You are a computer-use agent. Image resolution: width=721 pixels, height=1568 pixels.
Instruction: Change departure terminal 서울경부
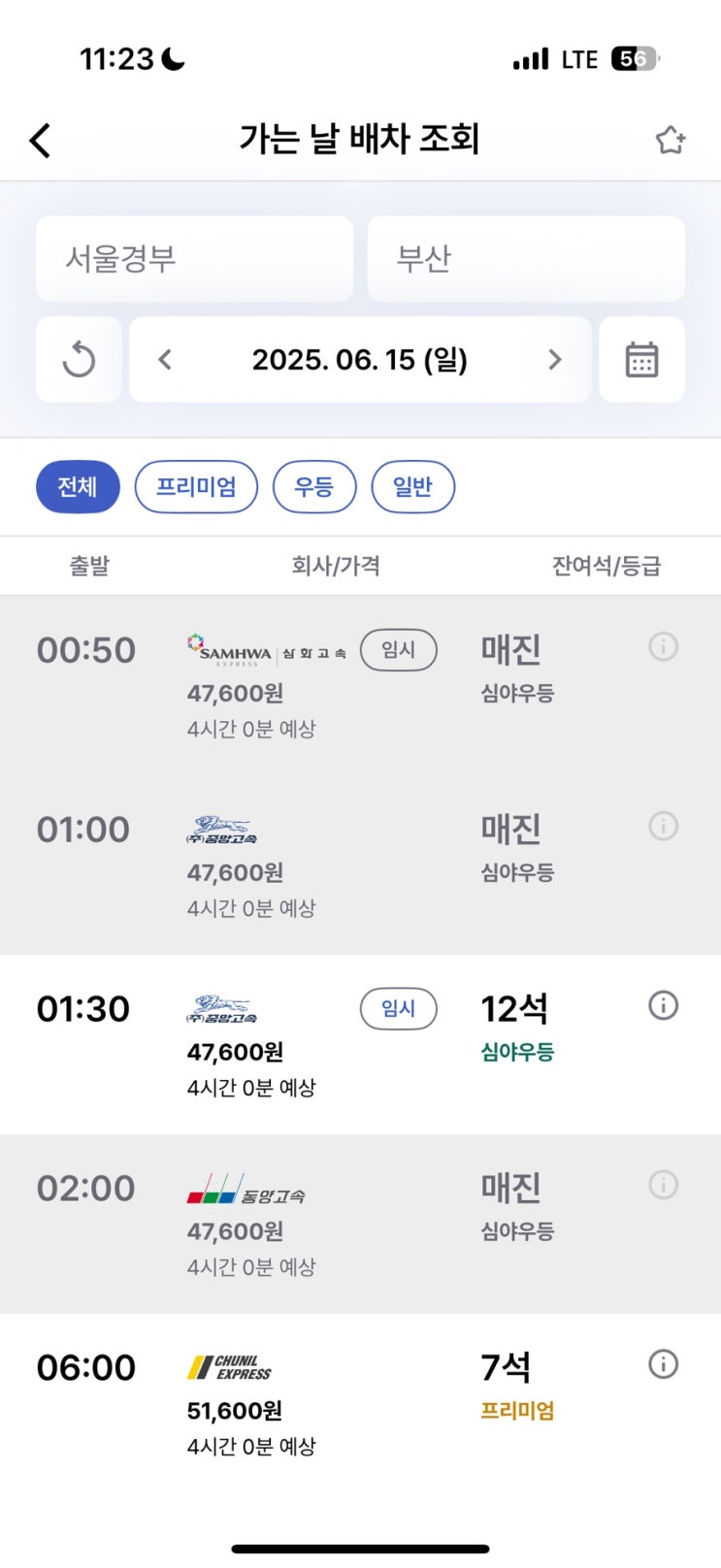[x=194, y=259]
